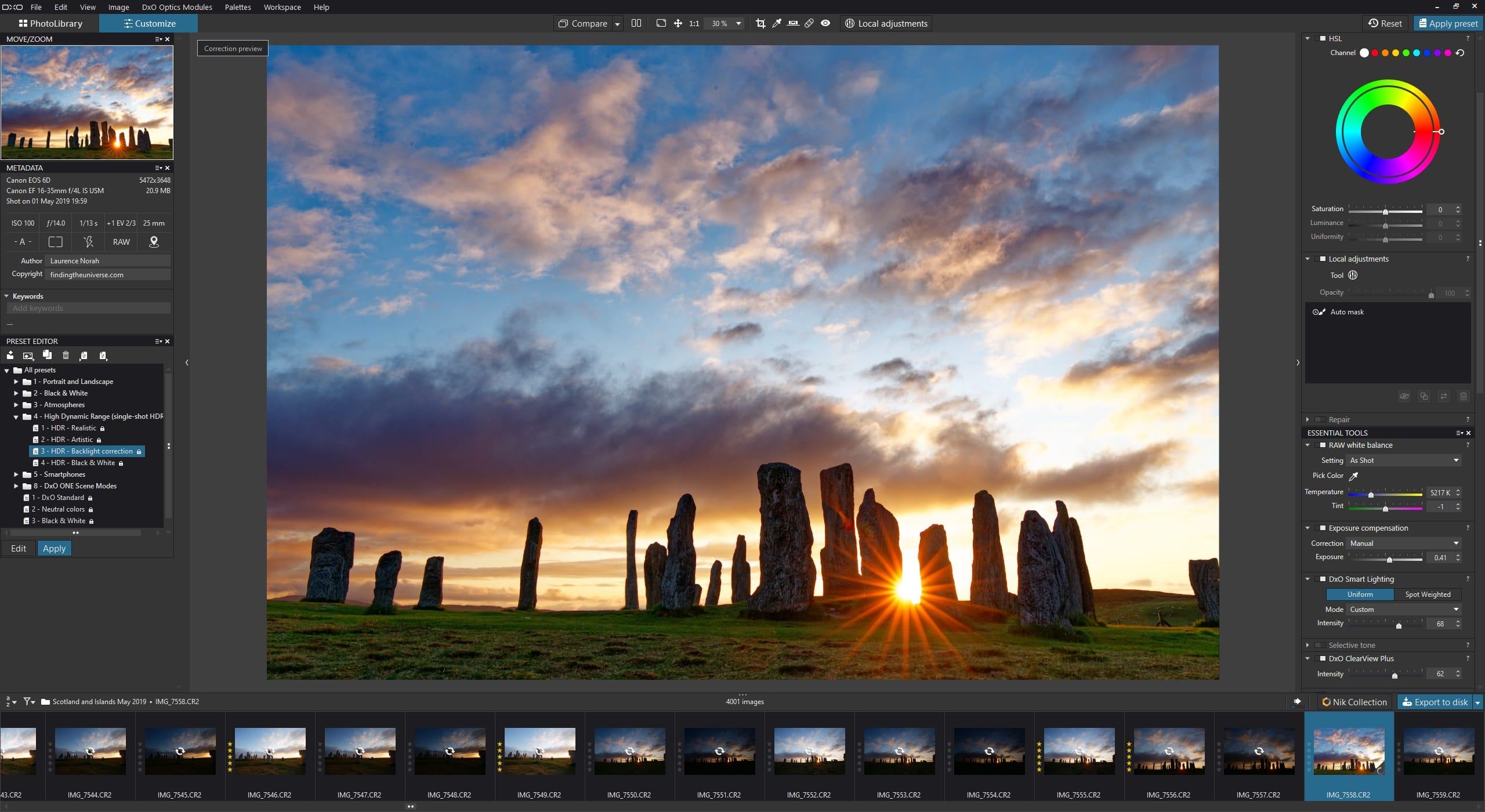Screen dimensions: 1485x812
Task: Open the Palettes menu
Action: pyautogui.click(x=238, y=7)
